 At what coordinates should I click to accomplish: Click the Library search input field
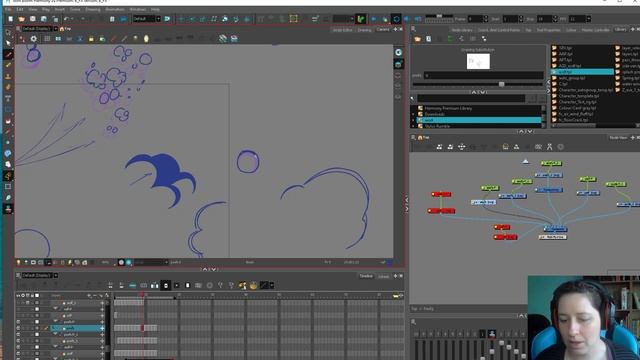click(x=471, y=98)
